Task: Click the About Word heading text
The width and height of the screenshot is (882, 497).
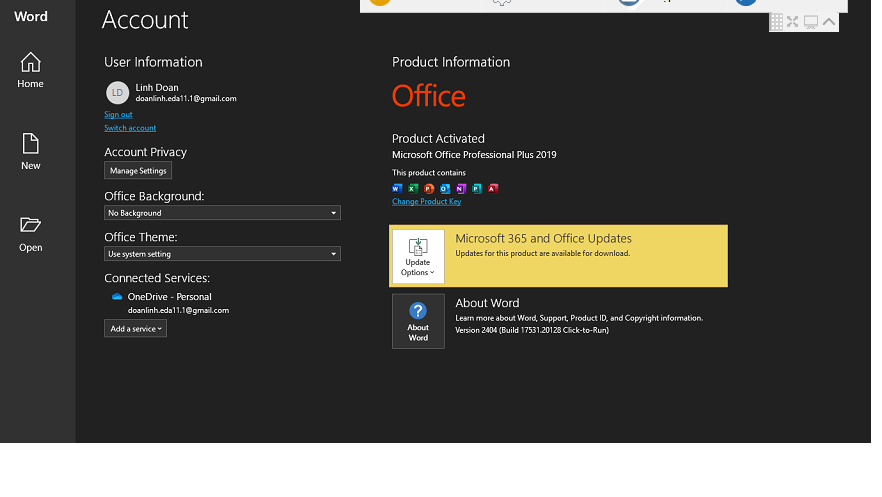Action: tap(487, 303)
